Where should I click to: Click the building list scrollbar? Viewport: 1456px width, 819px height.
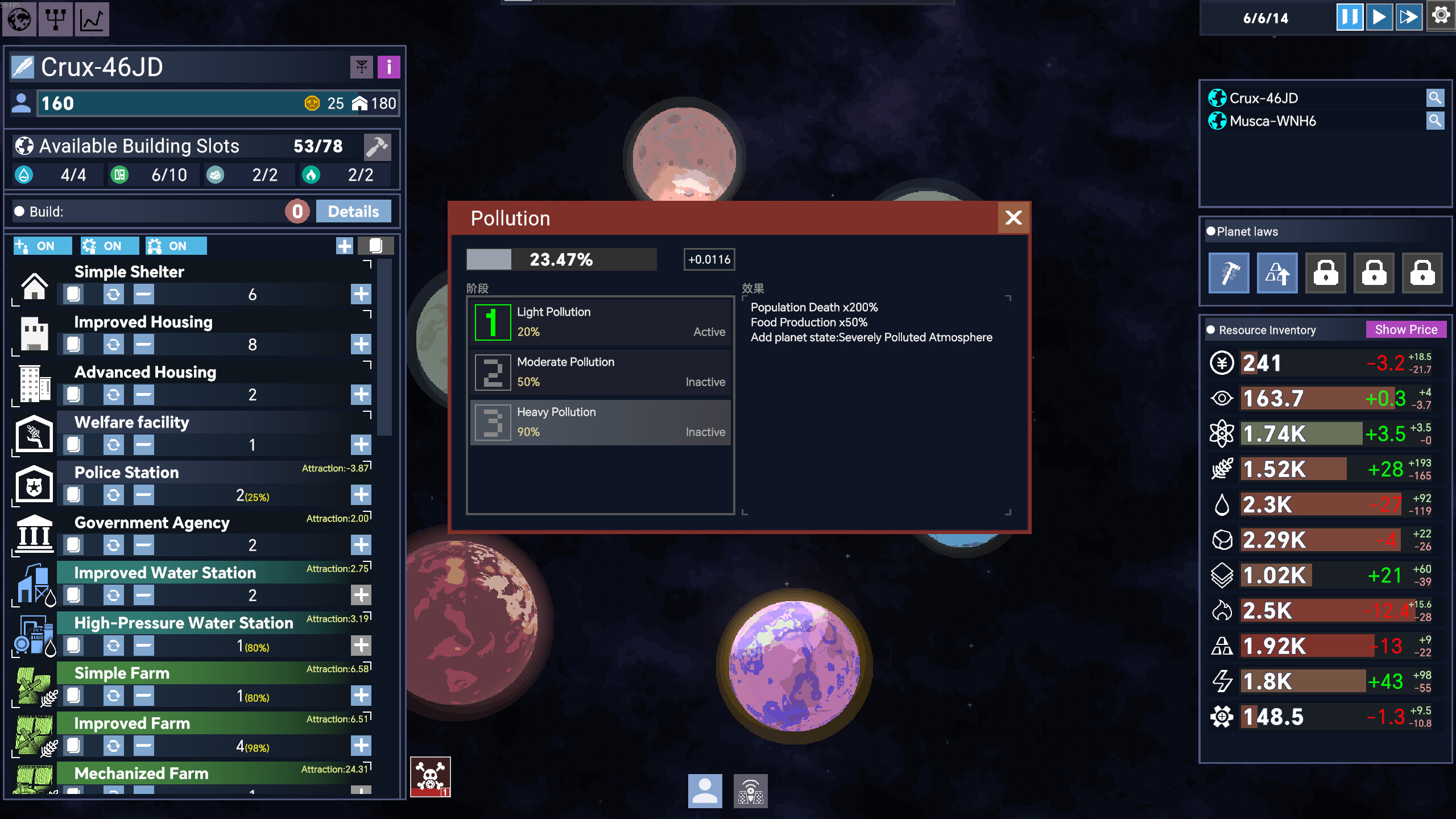(384, 347)
